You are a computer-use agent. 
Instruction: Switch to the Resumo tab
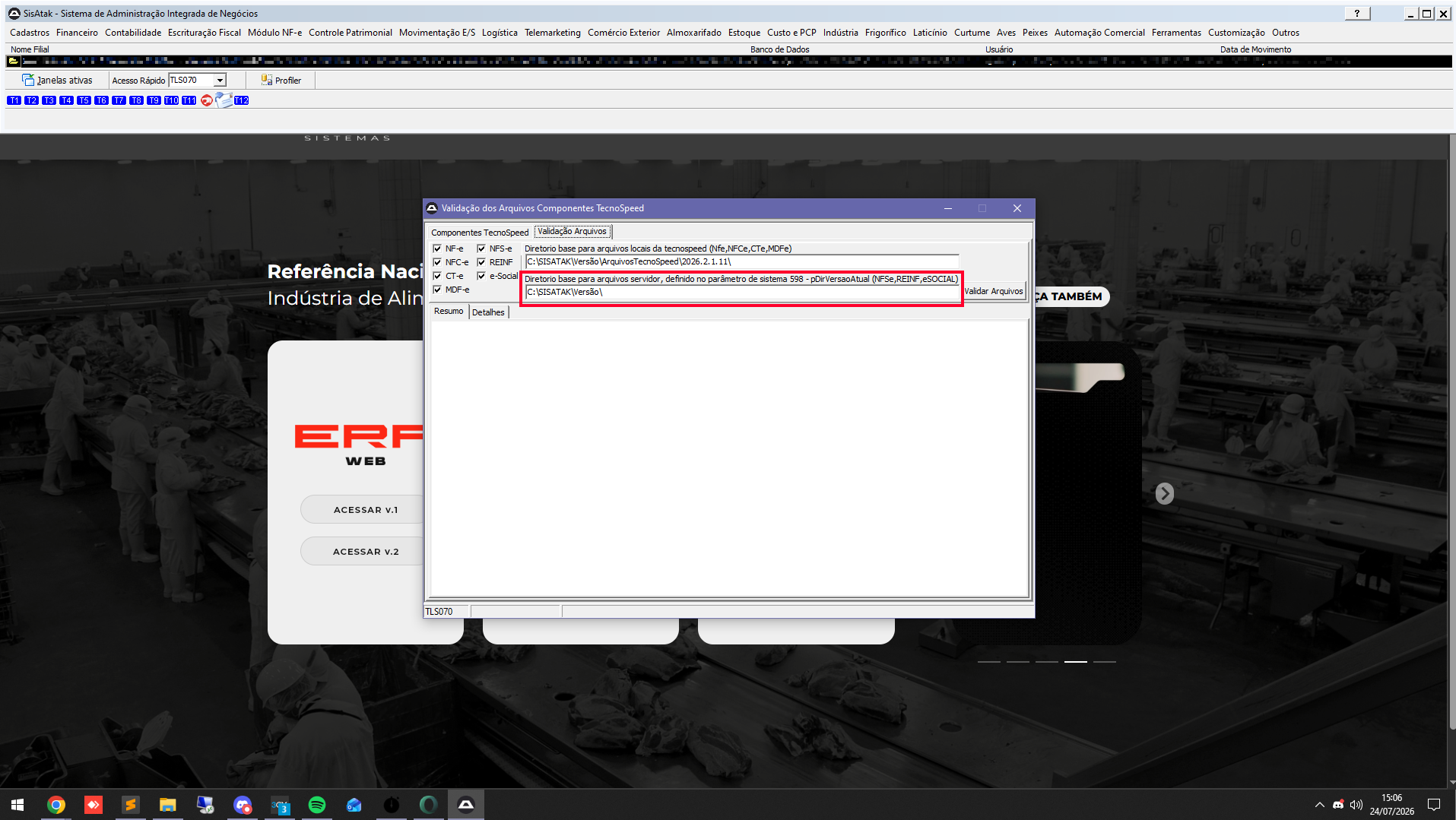point(449,312)
